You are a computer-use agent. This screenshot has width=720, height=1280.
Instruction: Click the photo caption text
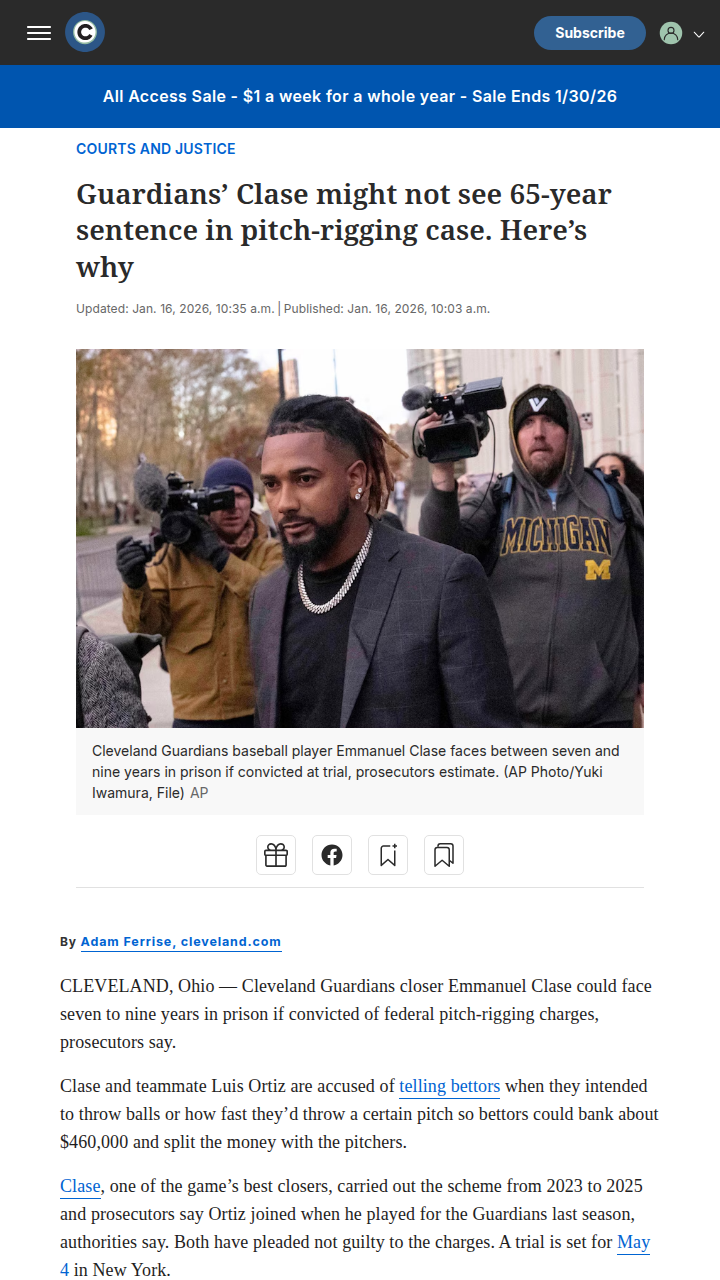(x=356, y=771)
